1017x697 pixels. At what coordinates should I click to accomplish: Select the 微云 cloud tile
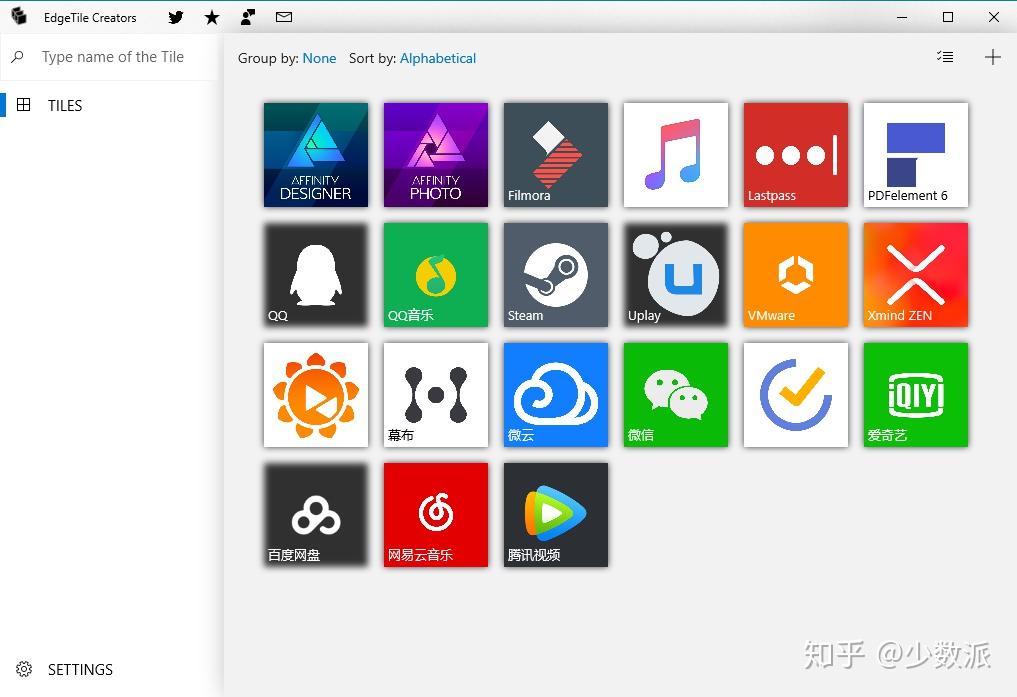556,395
